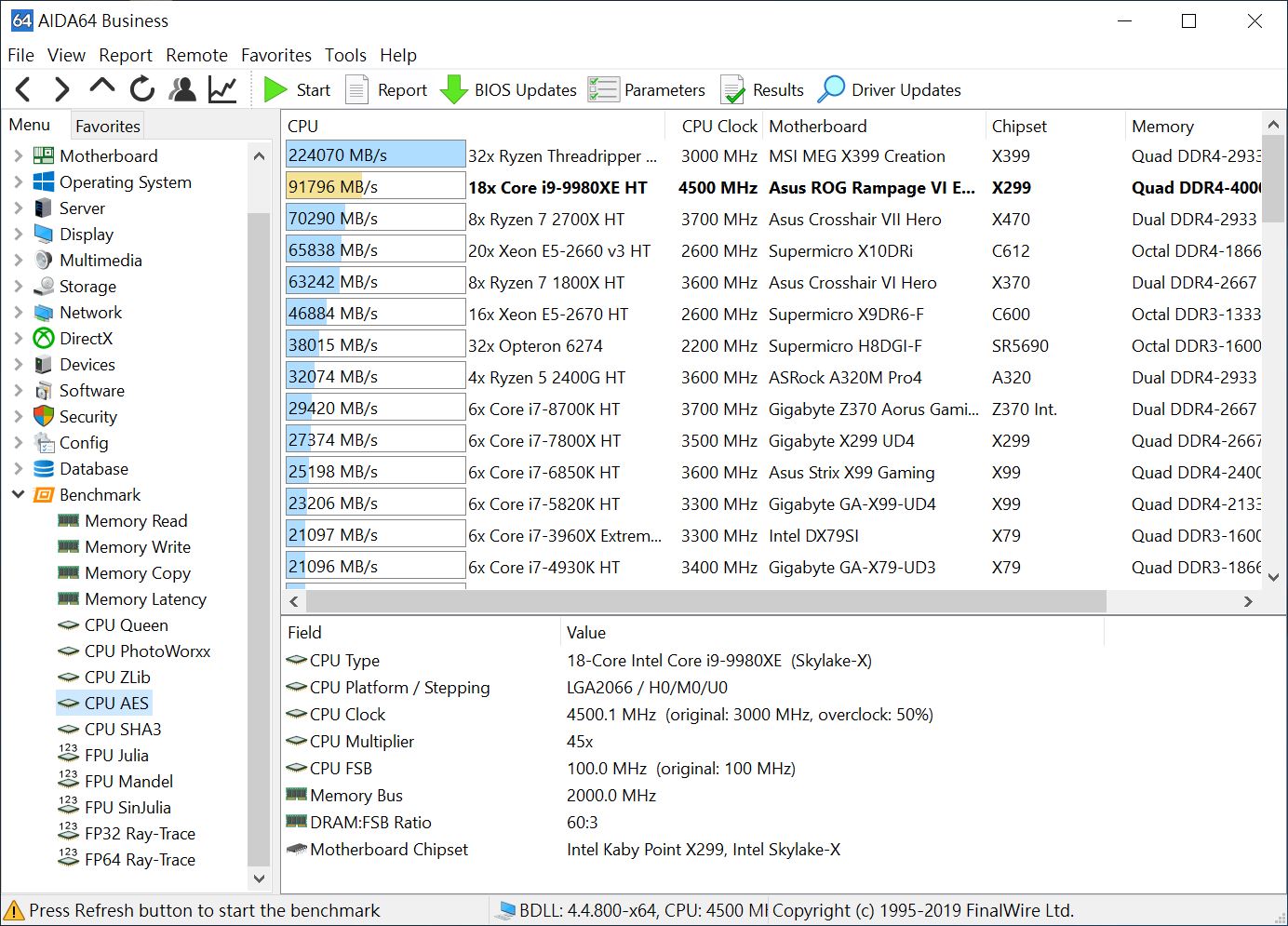1288x926 pixels.
Task: Select the FP64 Ray-Trace benchmark
Action: coord(140,859)
